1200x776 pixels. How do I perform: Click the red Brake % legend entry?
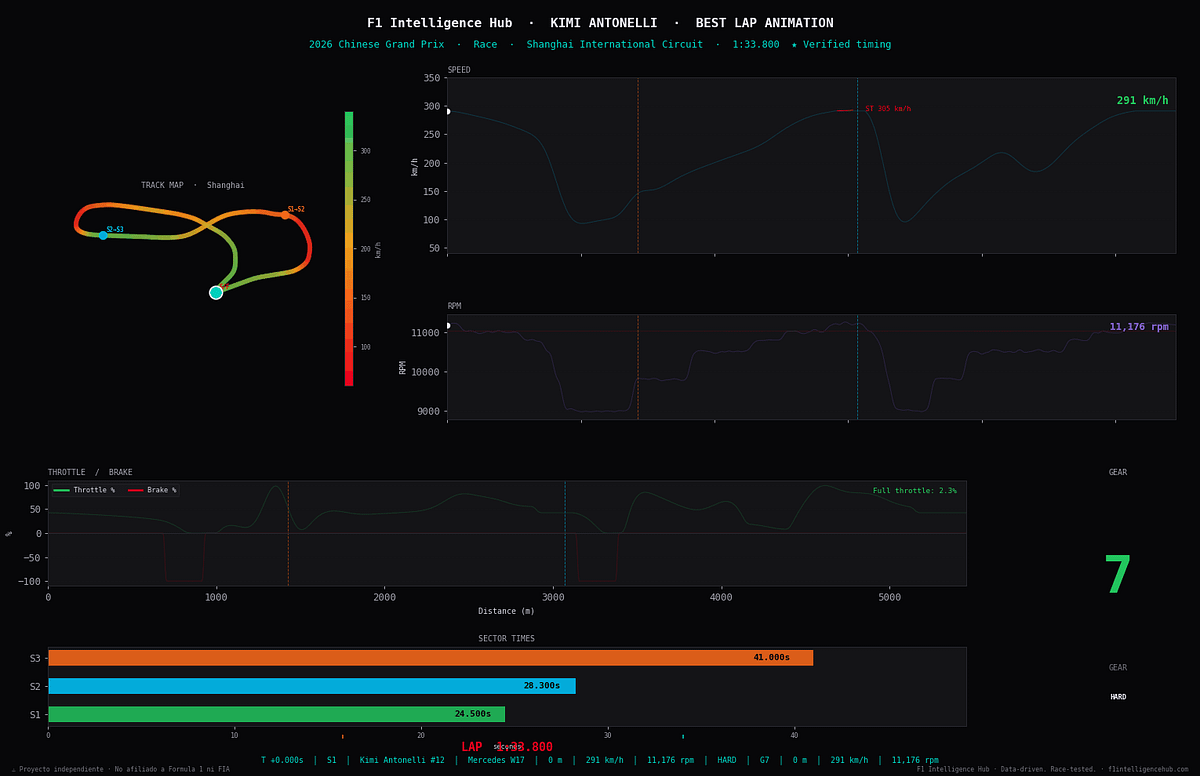point(152,490)
